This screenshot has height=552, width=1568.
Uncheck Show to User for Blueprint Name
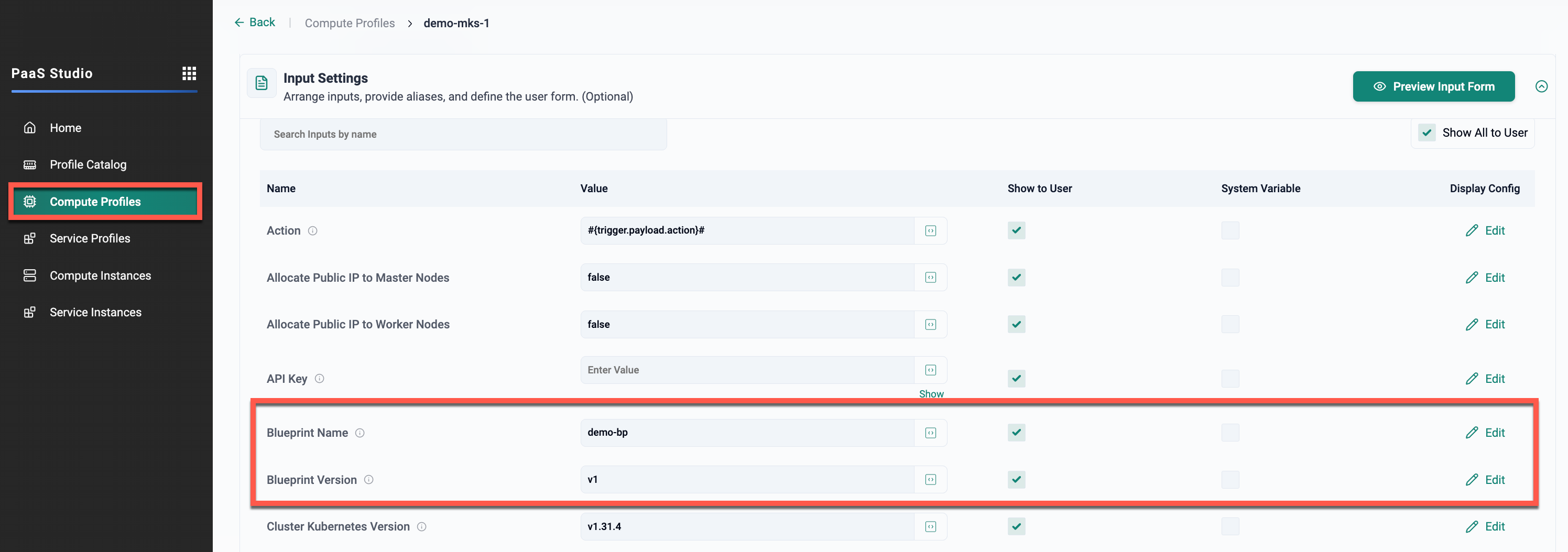(x=1016, y=433)
